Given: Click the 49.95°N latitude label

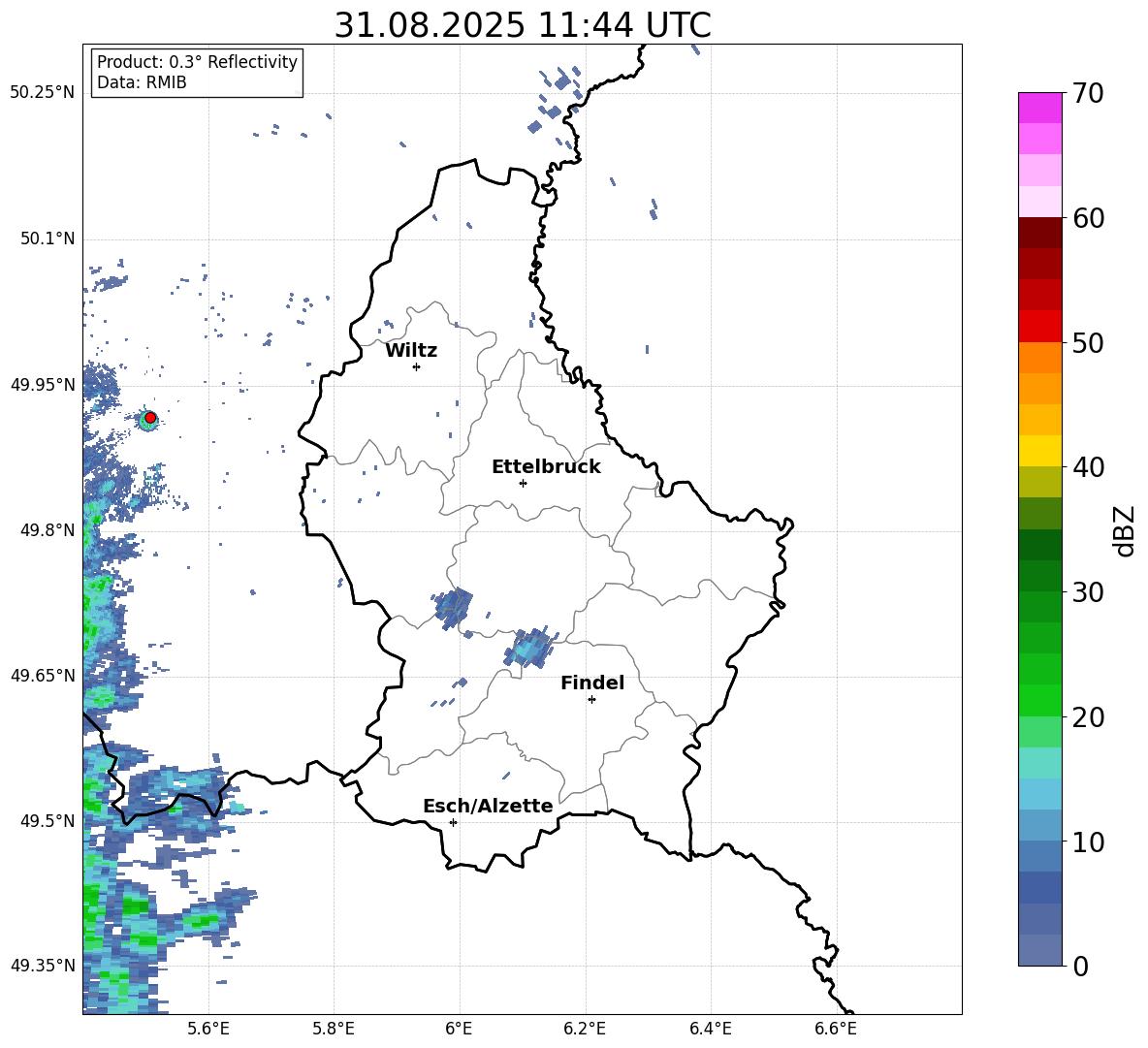Looking at the screenshot, I should point(43,385).
